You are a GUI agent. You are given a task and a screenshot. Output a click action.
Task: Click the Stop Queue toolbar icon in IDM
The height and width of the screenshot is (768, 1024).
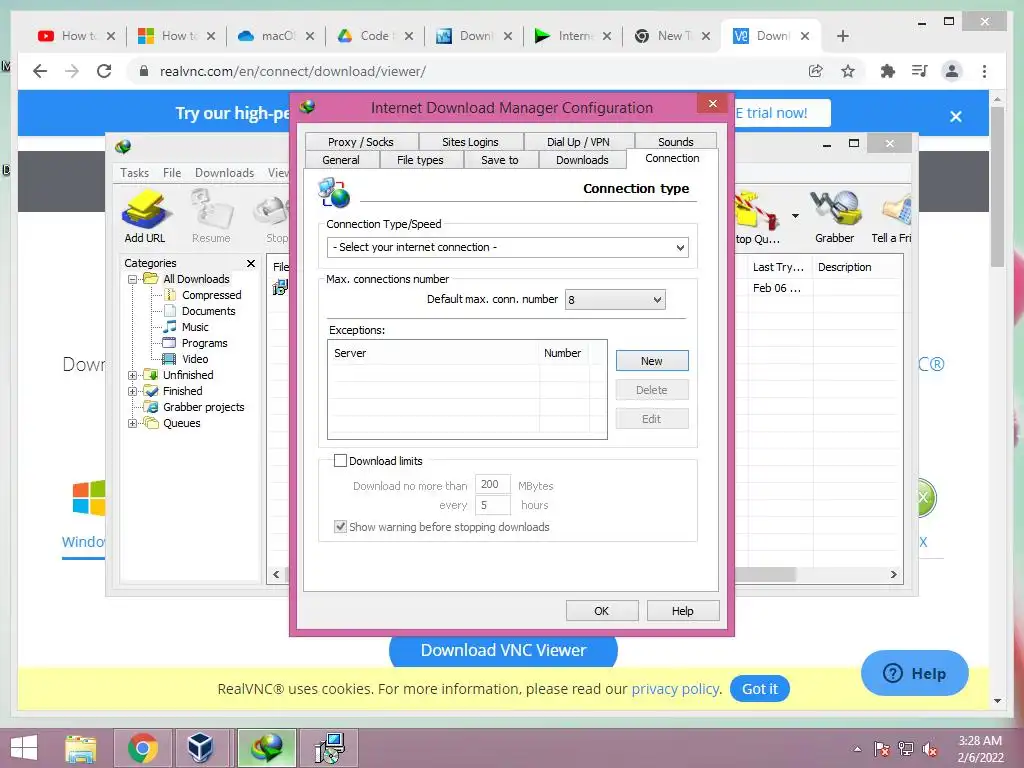pos(758,216)
